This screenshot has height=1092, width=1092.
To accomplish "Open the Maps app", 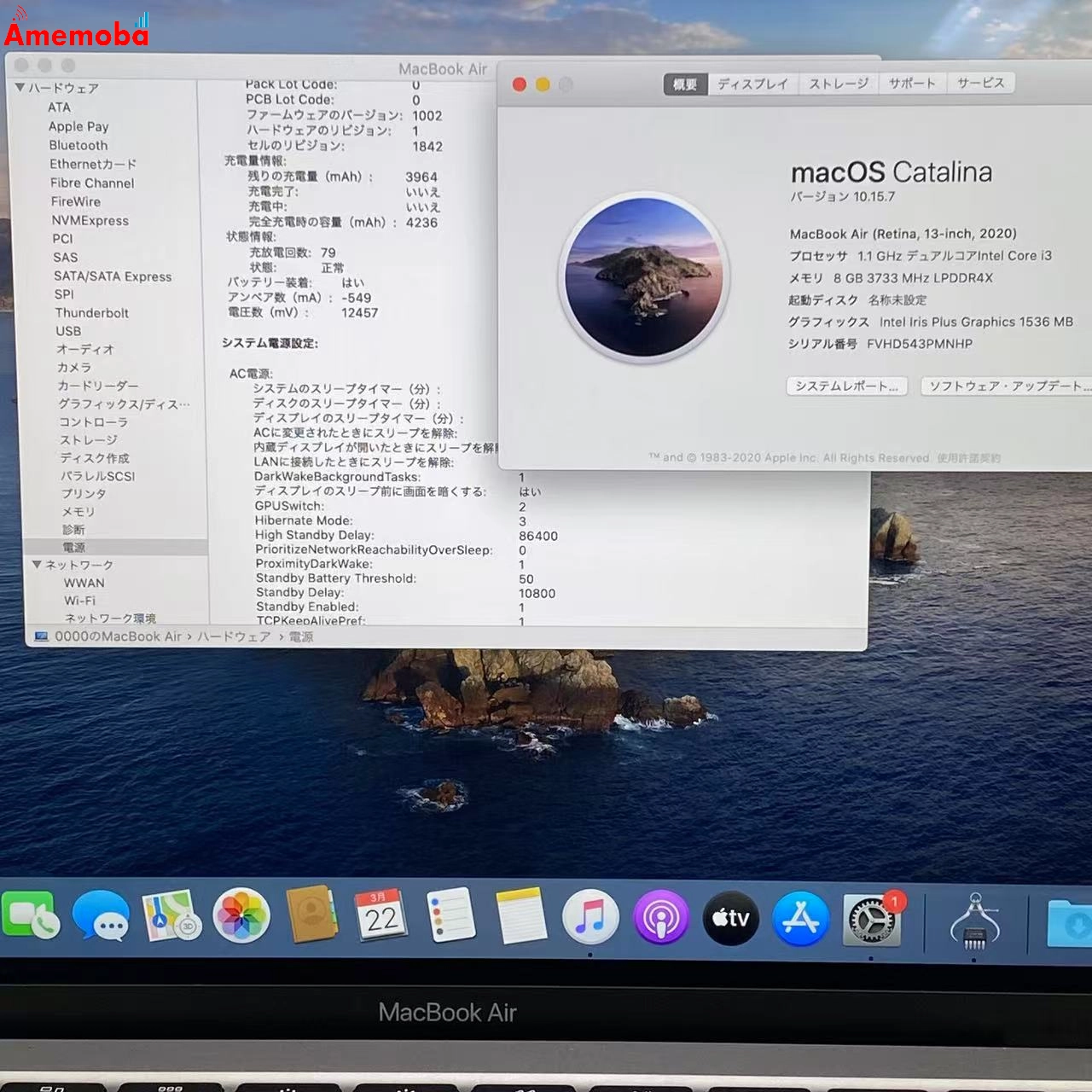I will pyautogui.click(x=171, y=917).
